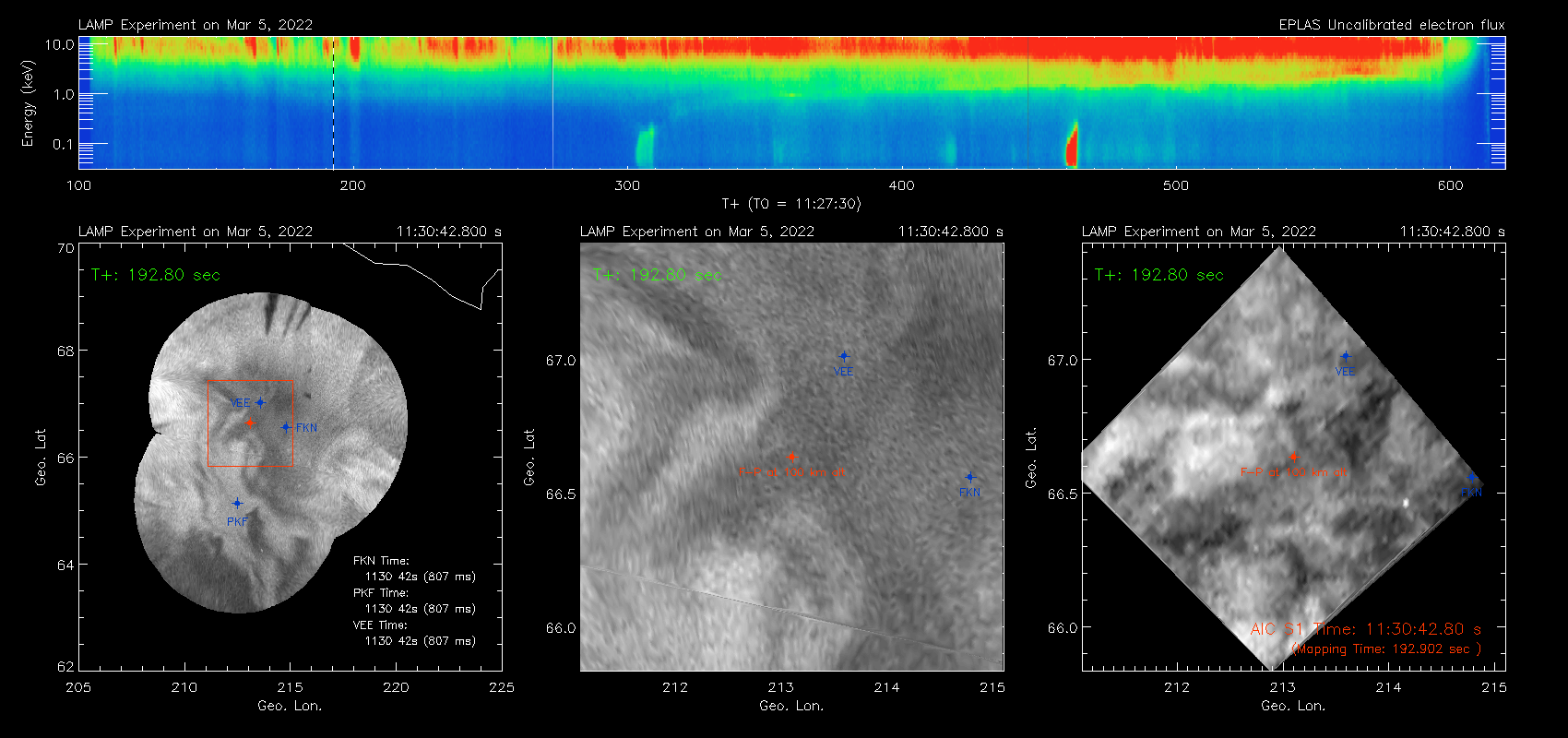
Task: Click the white vertical line near T+ 272 in spectrogram
Action: click(552, 102)
